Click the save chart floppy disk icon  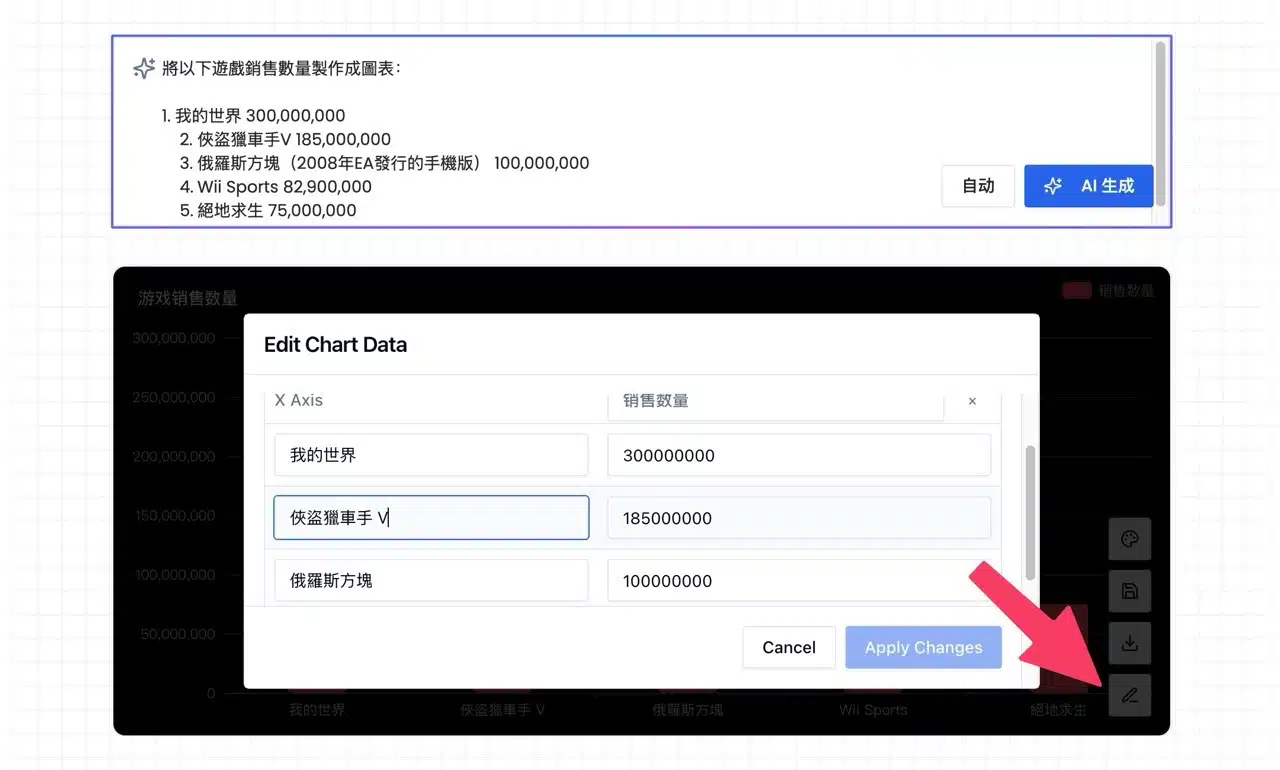click(1129, 591)
